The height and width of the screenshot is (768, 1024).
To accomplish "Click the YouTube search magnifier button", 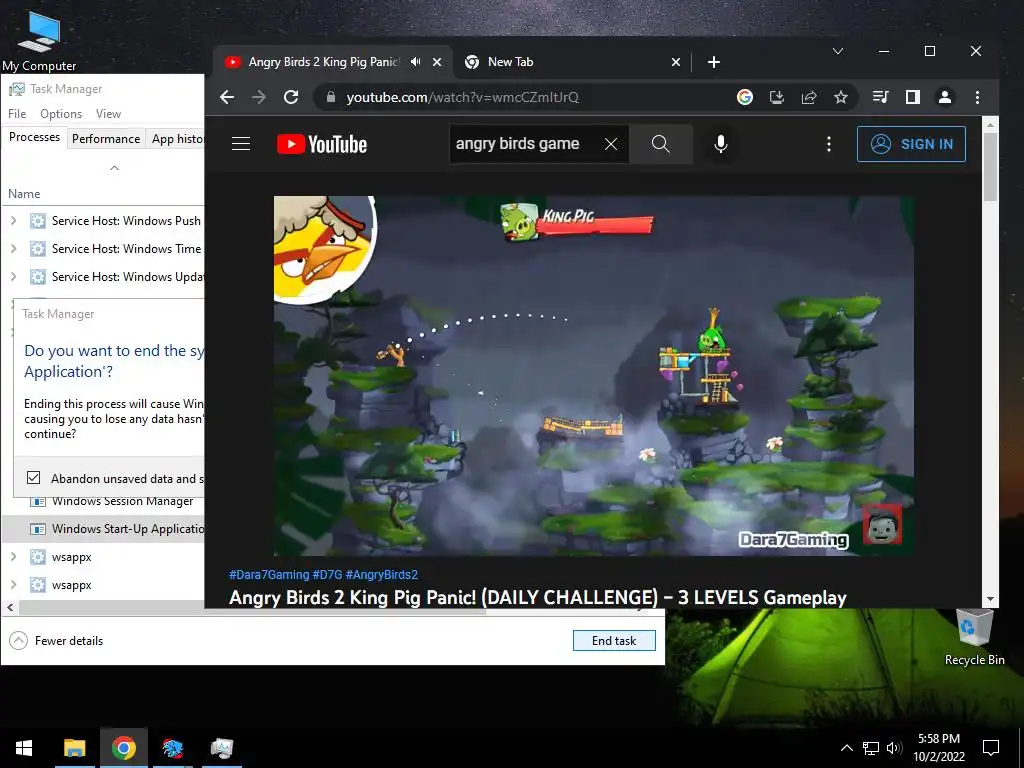I will (x=661, y=144).
